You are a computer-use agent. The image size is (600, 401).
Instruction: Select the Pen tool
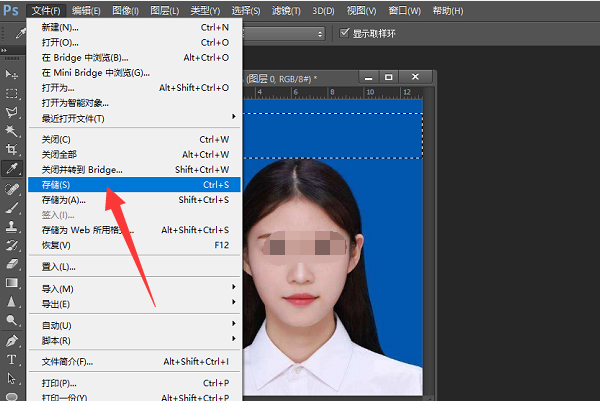[11, 341]
